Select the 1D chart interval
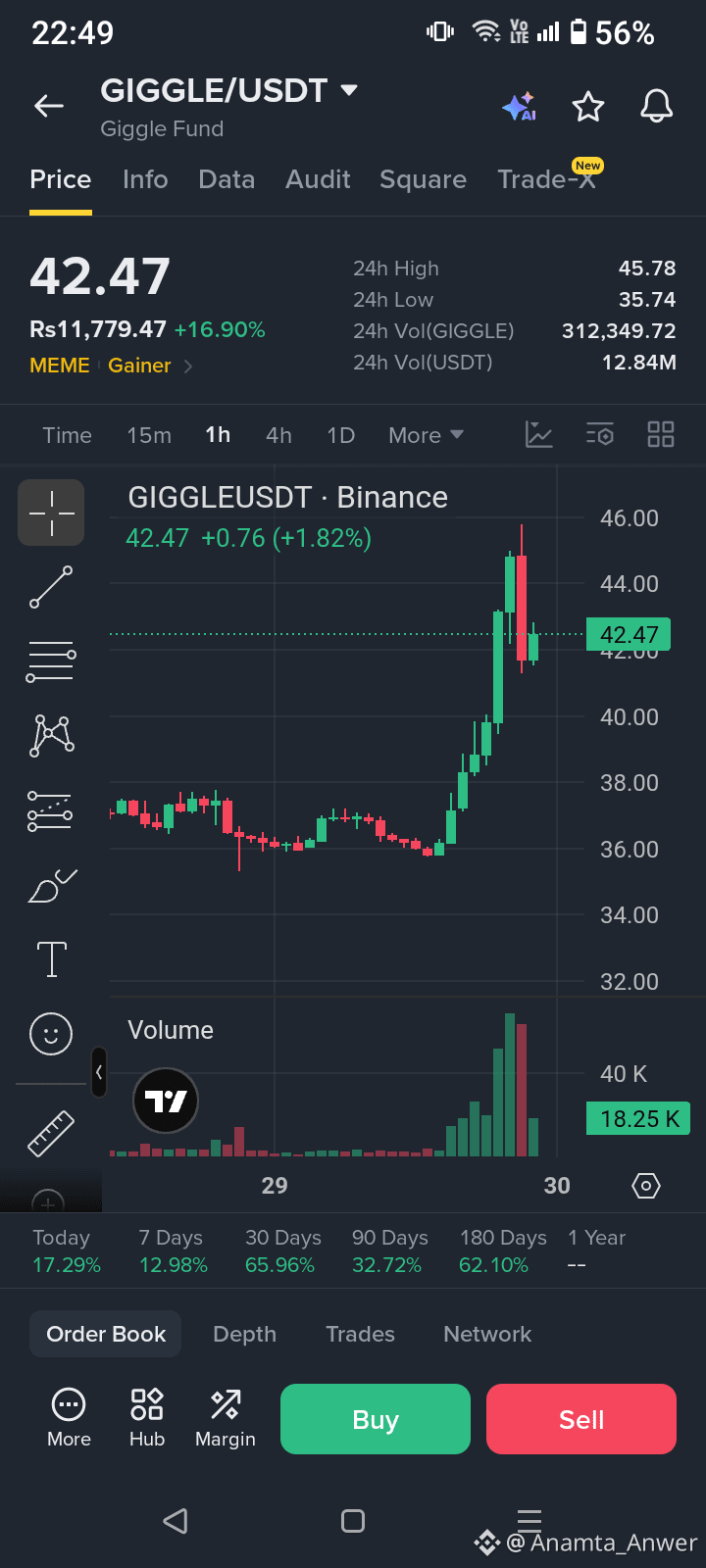The height and width of the screenshot is (1568, 706). click(340, 435)
